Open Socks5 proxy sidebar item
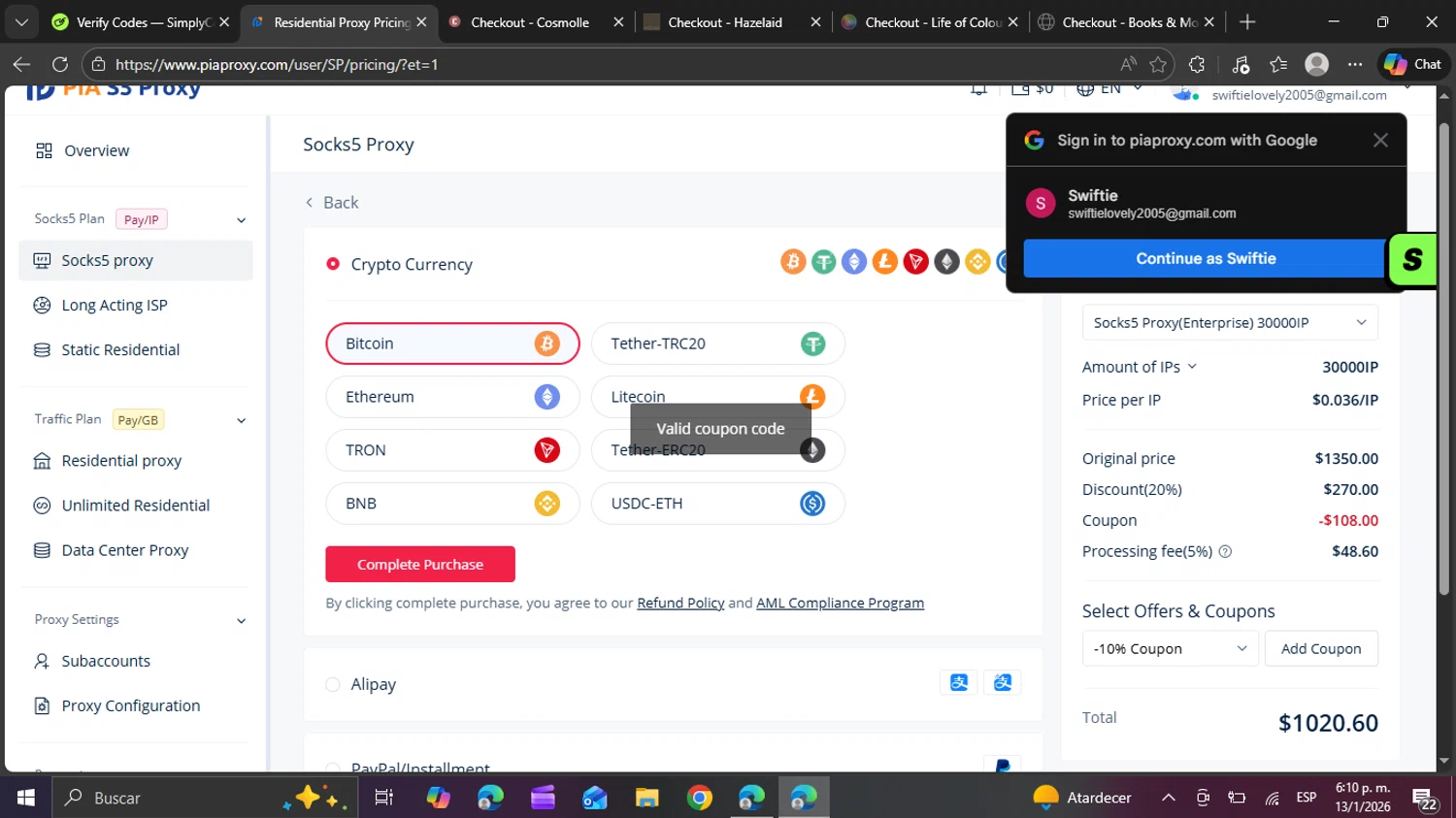Screen dimensions: 1456x818 point(136,260)
